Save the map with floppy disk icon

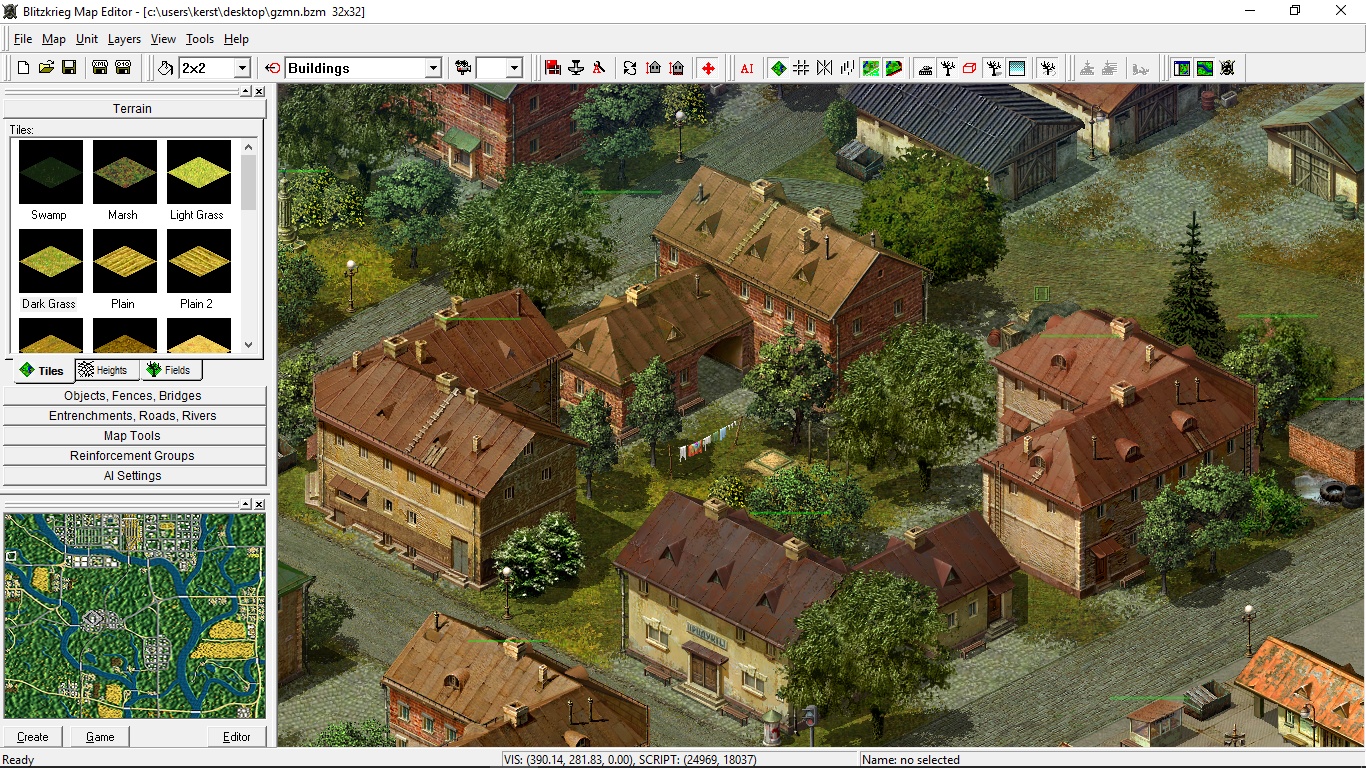pos(69,68)
